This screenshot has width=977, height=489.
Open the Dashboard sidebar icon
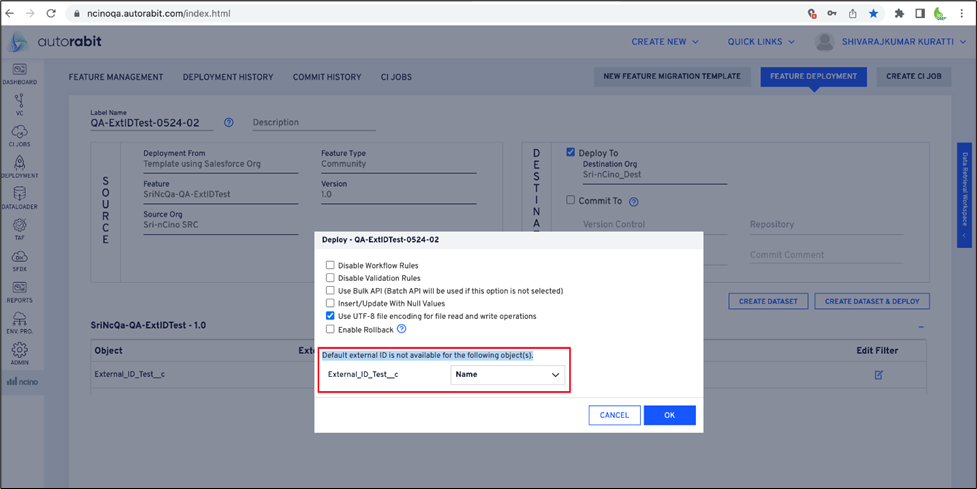tap(19, 70)
